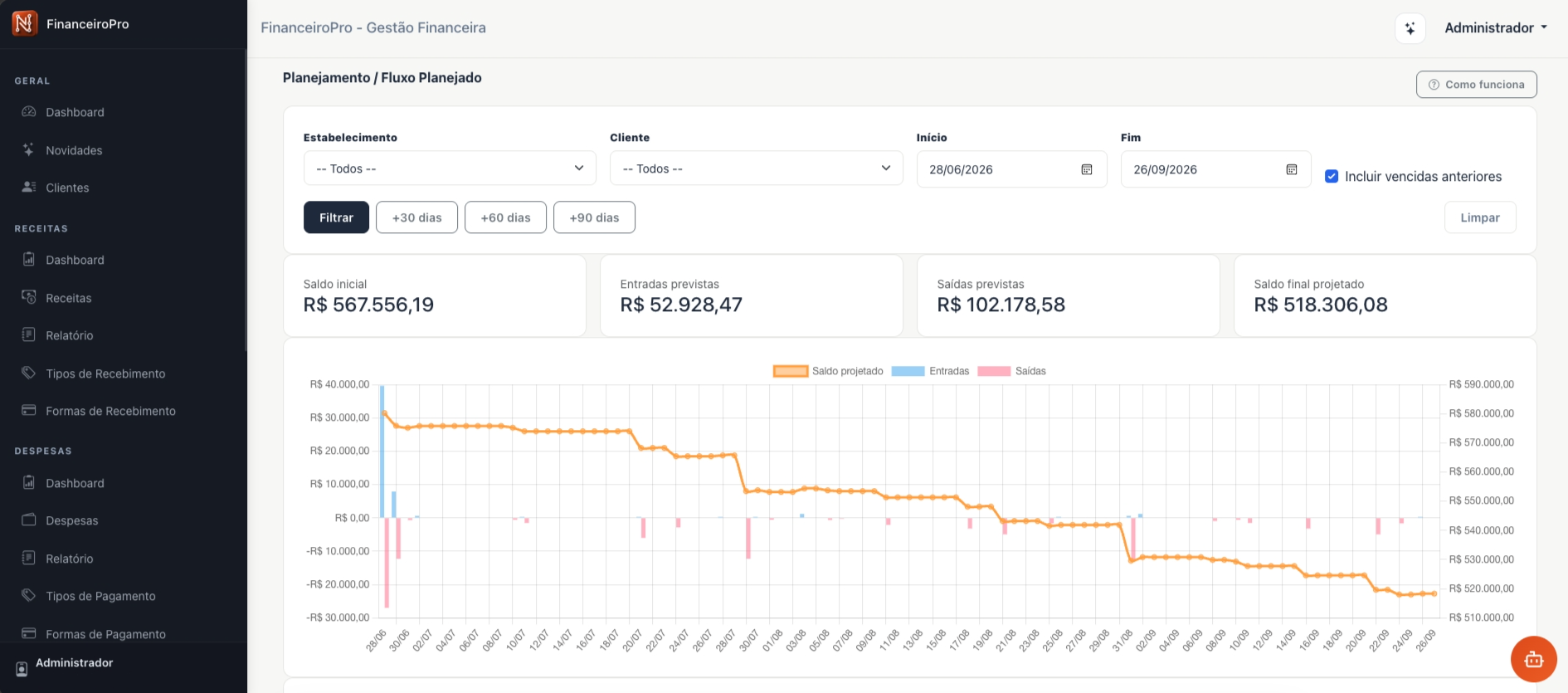Click the help icon in Como funciona
This screenshot has height=693, width=1568.
coord(1434,85)
